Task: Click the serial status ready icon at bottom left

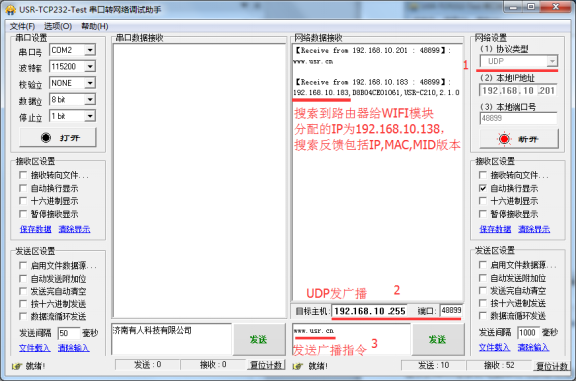Action: coord(17,366)
